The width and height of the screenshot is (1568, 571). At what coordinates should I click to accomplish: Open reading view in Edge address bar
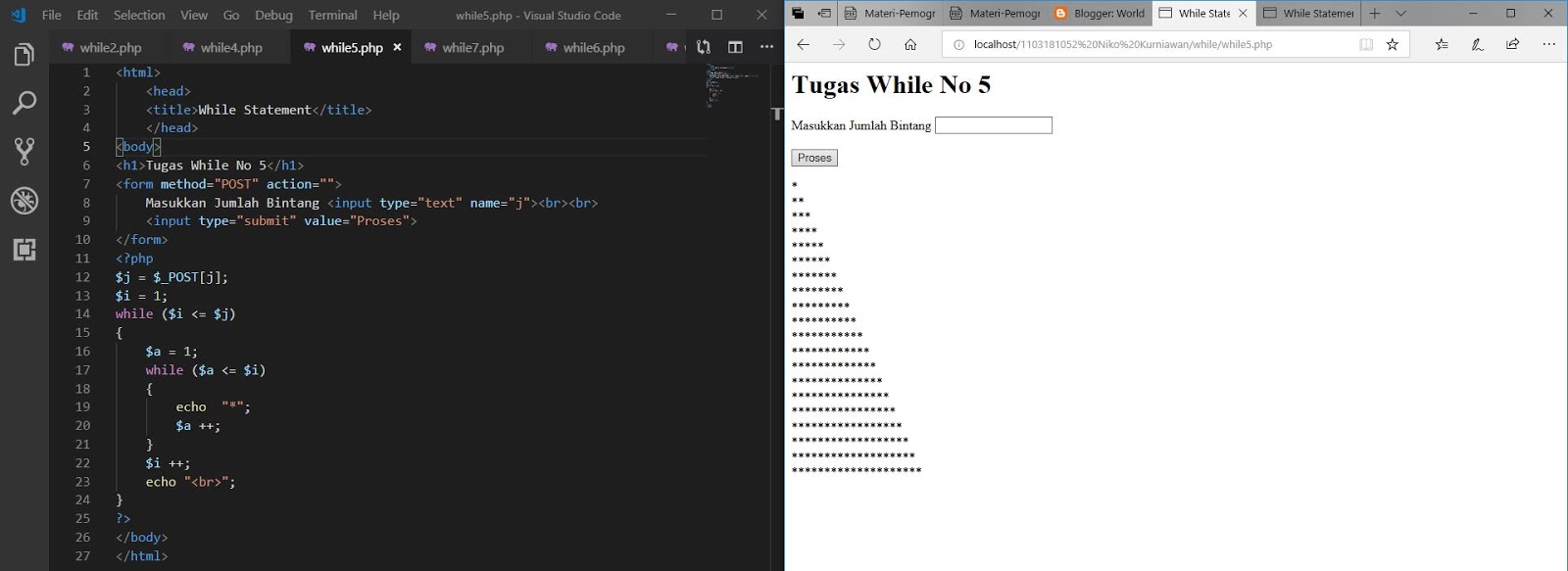pyautogui.click(x=1365, y=44)
